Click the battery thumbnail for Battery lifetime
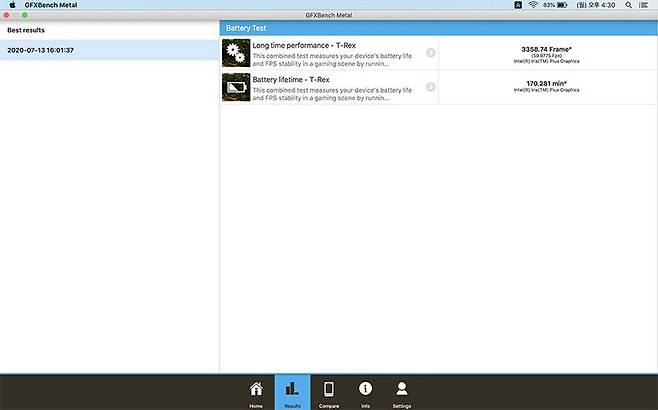Image resolution: width=658 pixels, height=410 pixels. tap(236, 87)
